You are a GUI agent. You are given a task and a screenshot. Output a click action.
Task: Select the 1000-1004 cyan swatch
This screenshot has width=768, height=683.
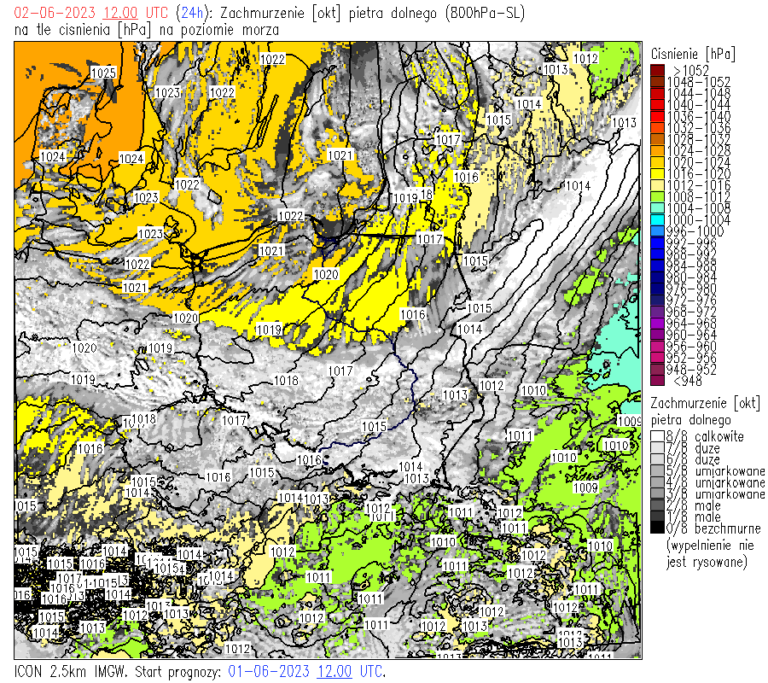click(657, 220)
